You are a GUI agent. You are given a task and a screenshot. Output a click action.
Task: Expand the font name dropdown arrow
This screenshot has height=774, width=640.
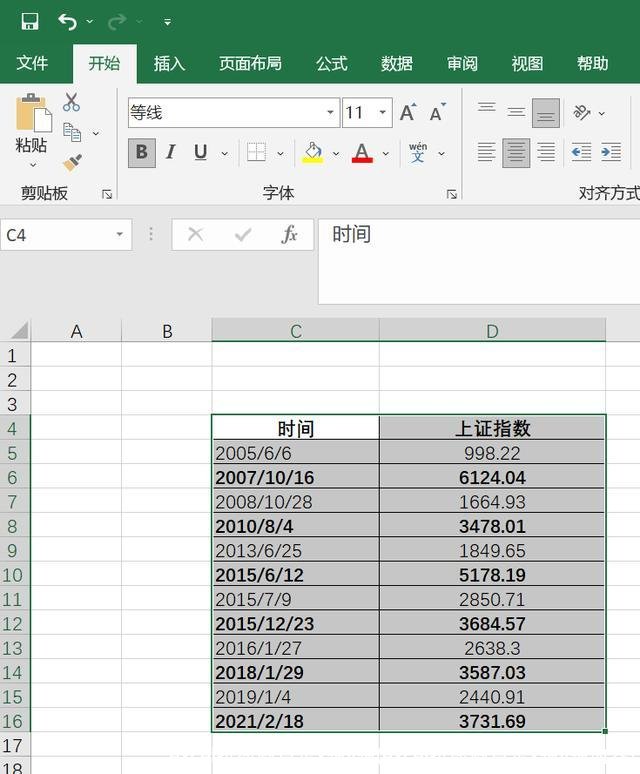click(330, 113)
